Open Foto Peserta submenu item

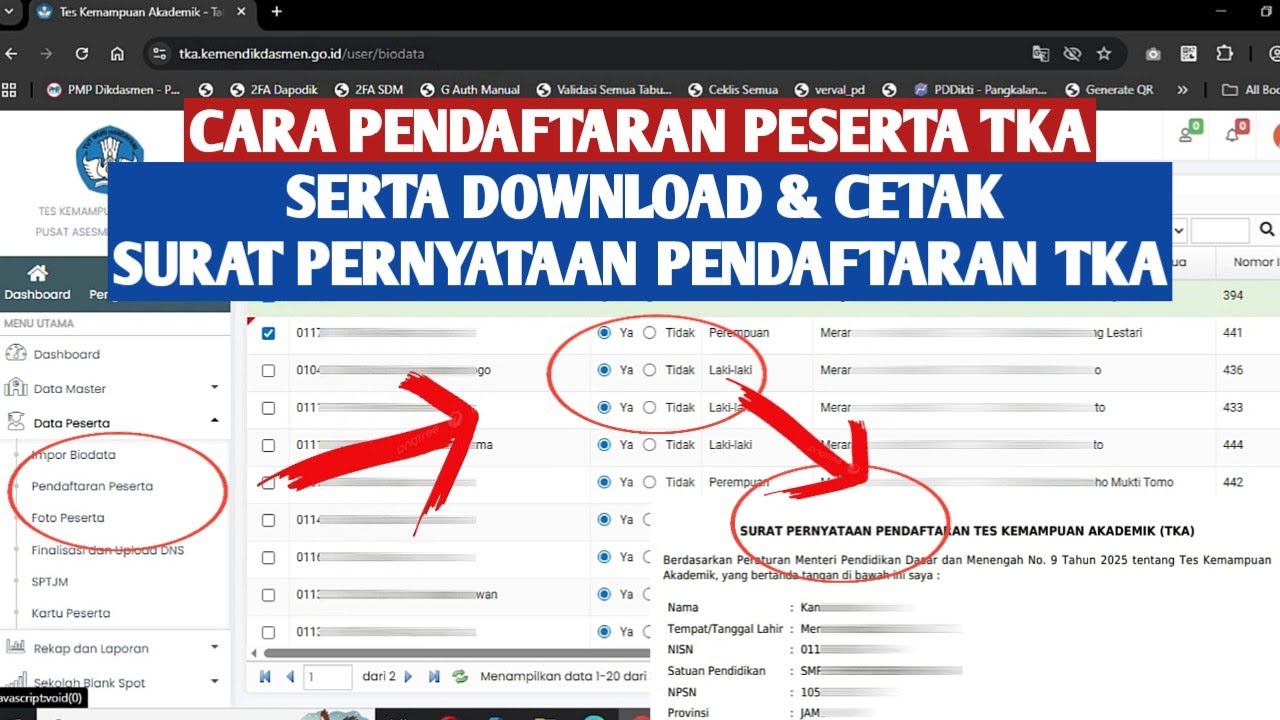coord(68,518)
